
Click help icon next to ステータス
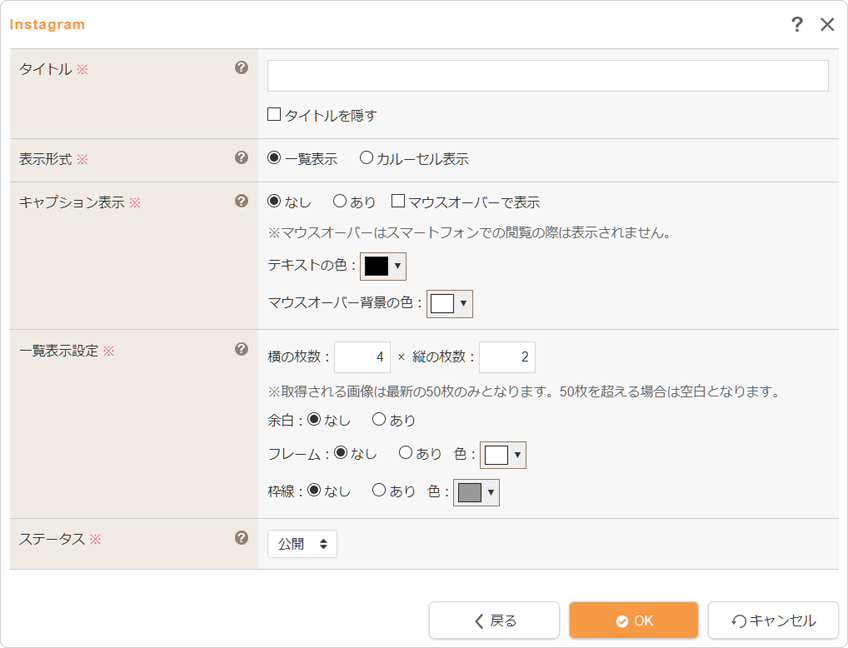(241, 538)
